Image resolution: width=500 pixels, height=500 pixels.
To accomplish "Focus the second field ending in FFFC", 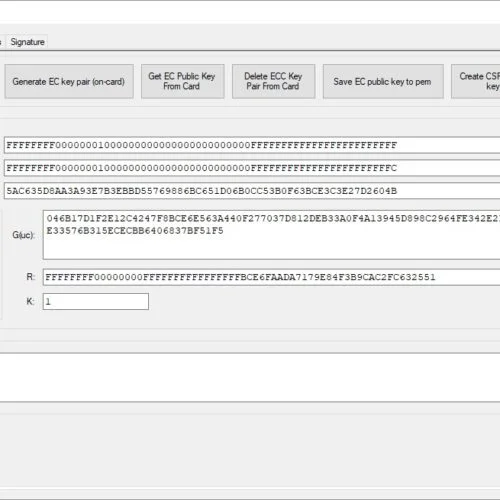I will (252, 168).
